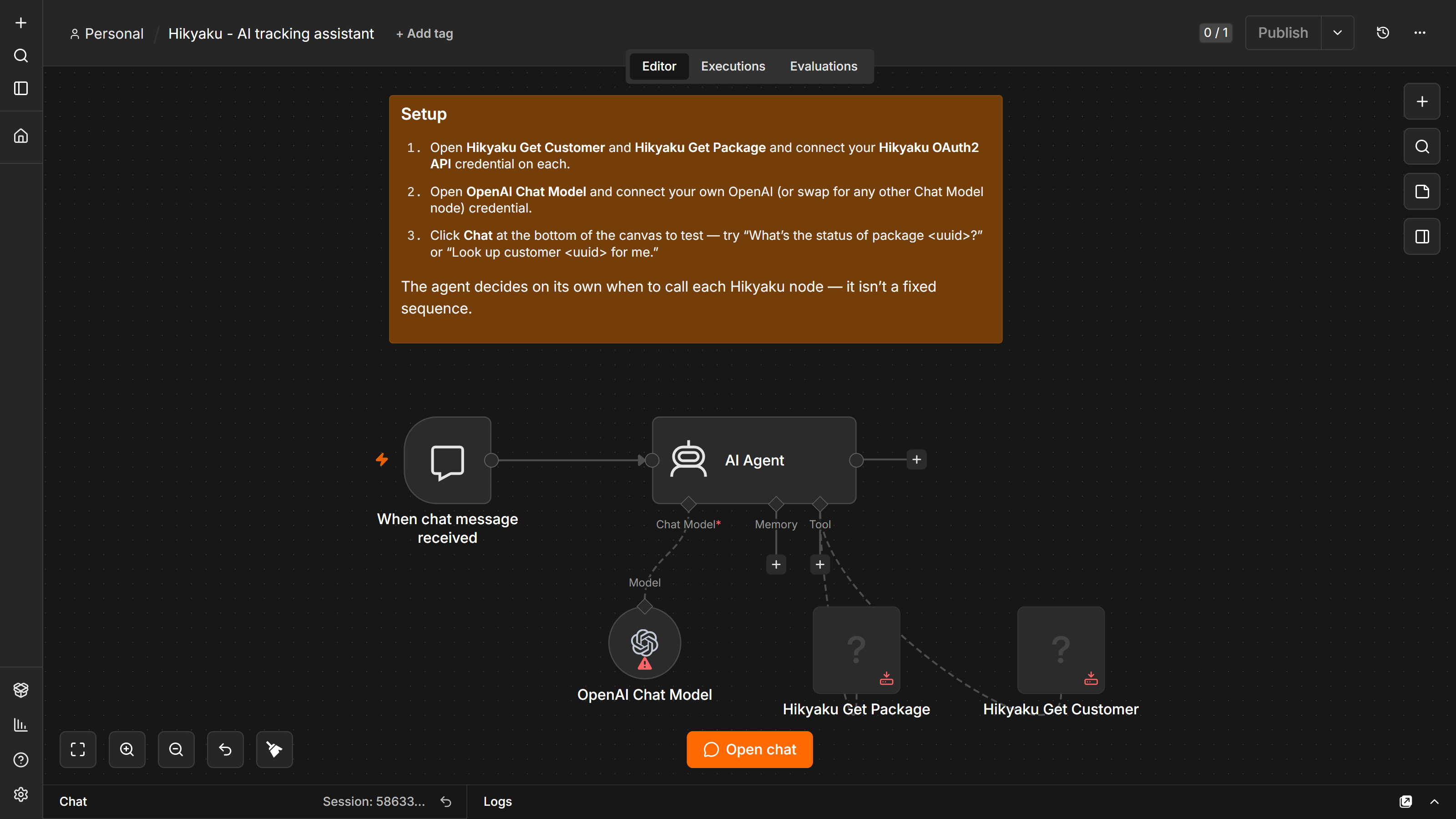Open the Logs panel tab
The image size is (1456, 819).
pos(497,801)
